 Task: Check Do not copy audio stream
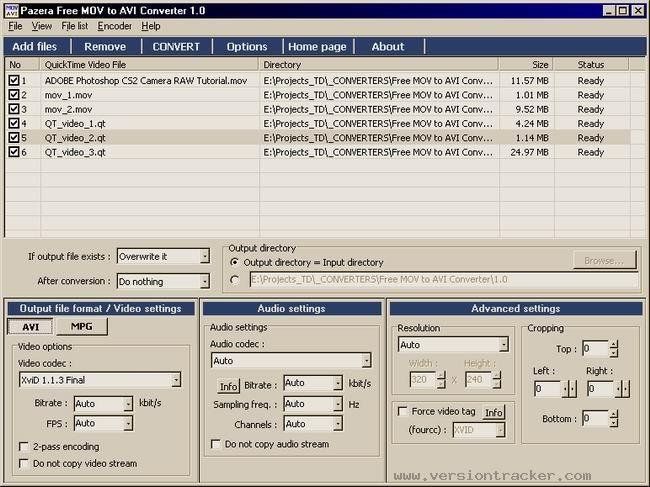(x=216, y=444)
